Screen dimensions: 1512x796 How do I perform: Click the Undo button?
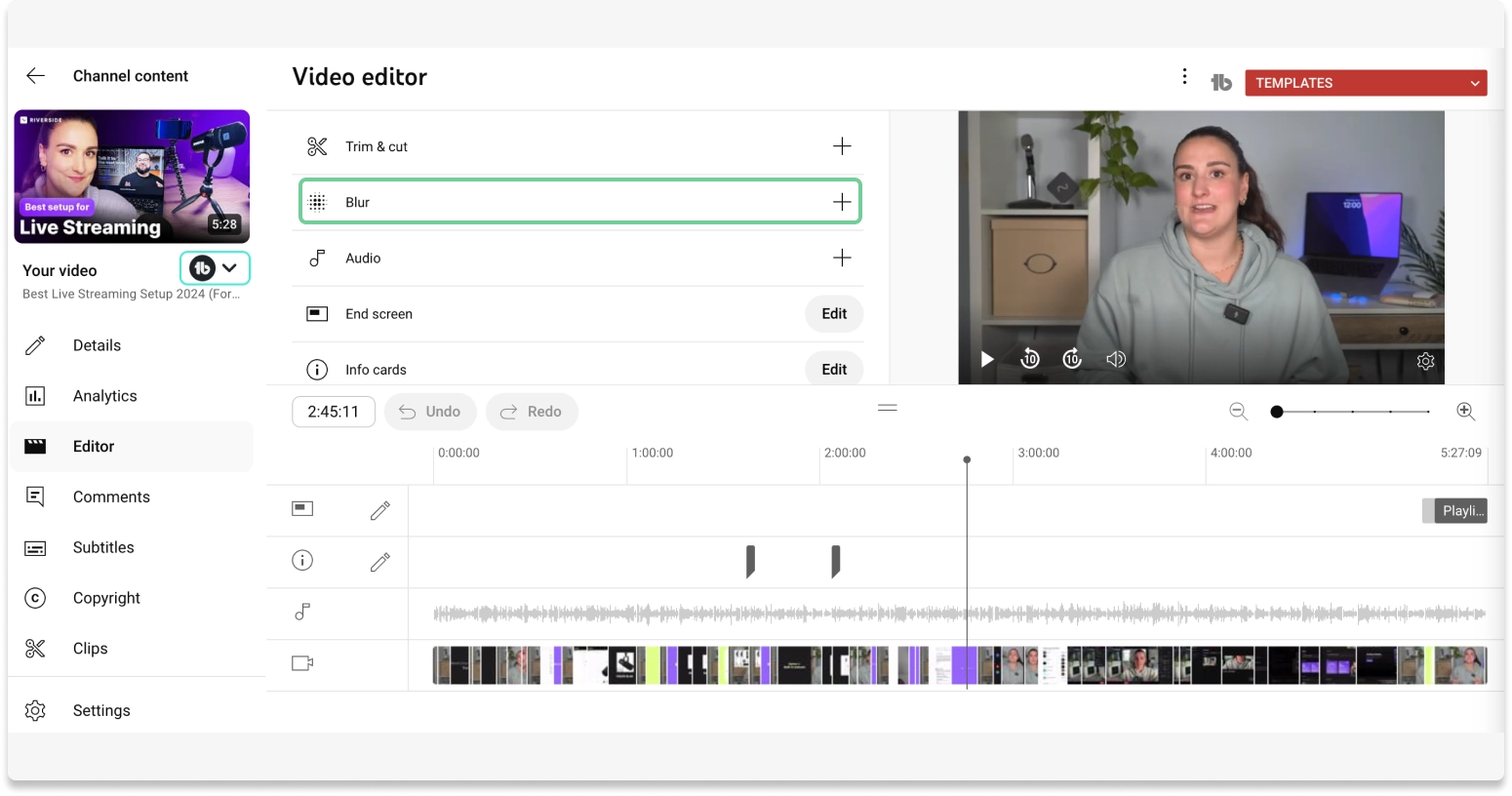pyautogui.click(x=430, y=412)
